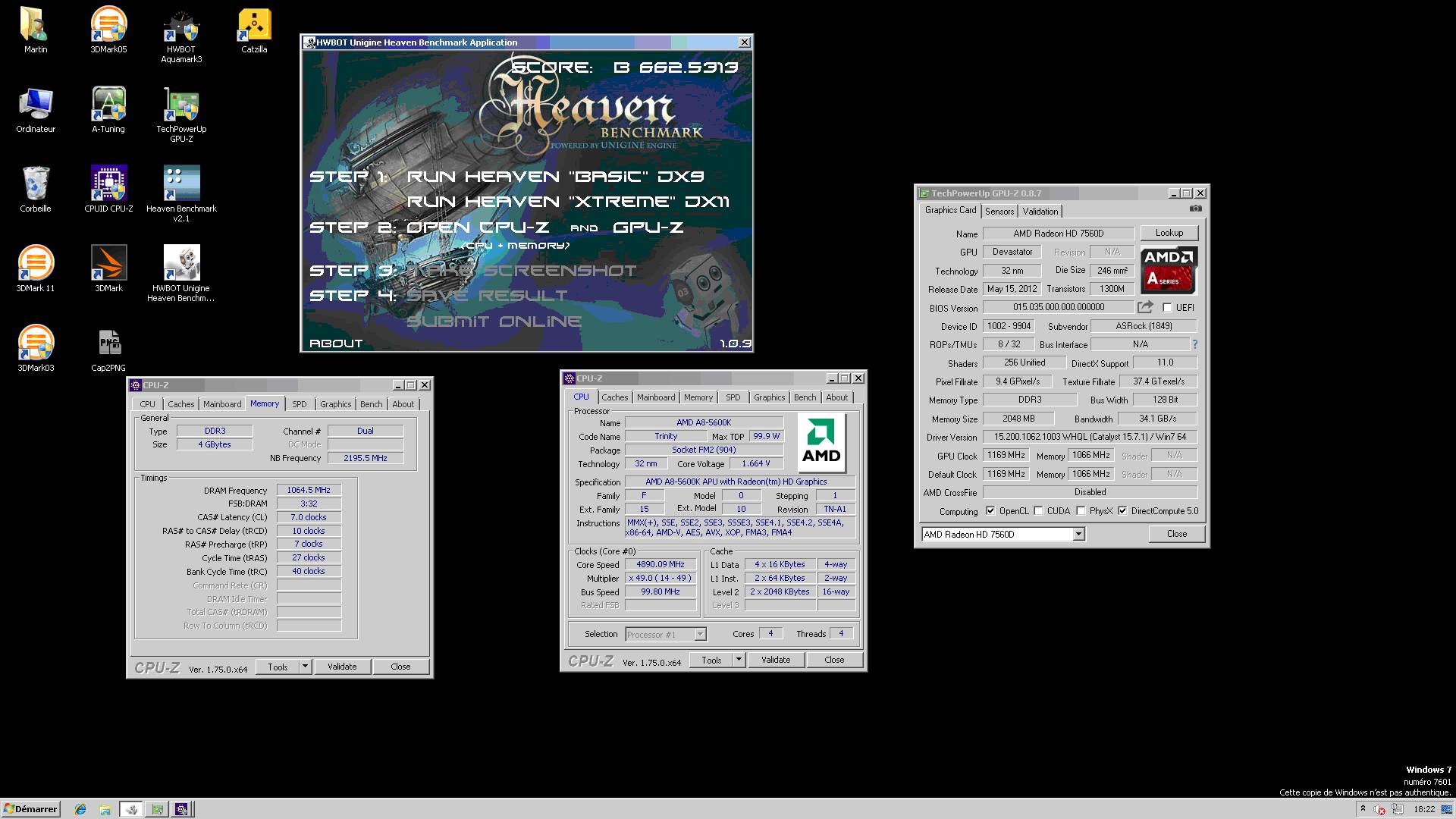
Task: Launch 3DMark desktop shortcut
Action: tap(108, 269)
